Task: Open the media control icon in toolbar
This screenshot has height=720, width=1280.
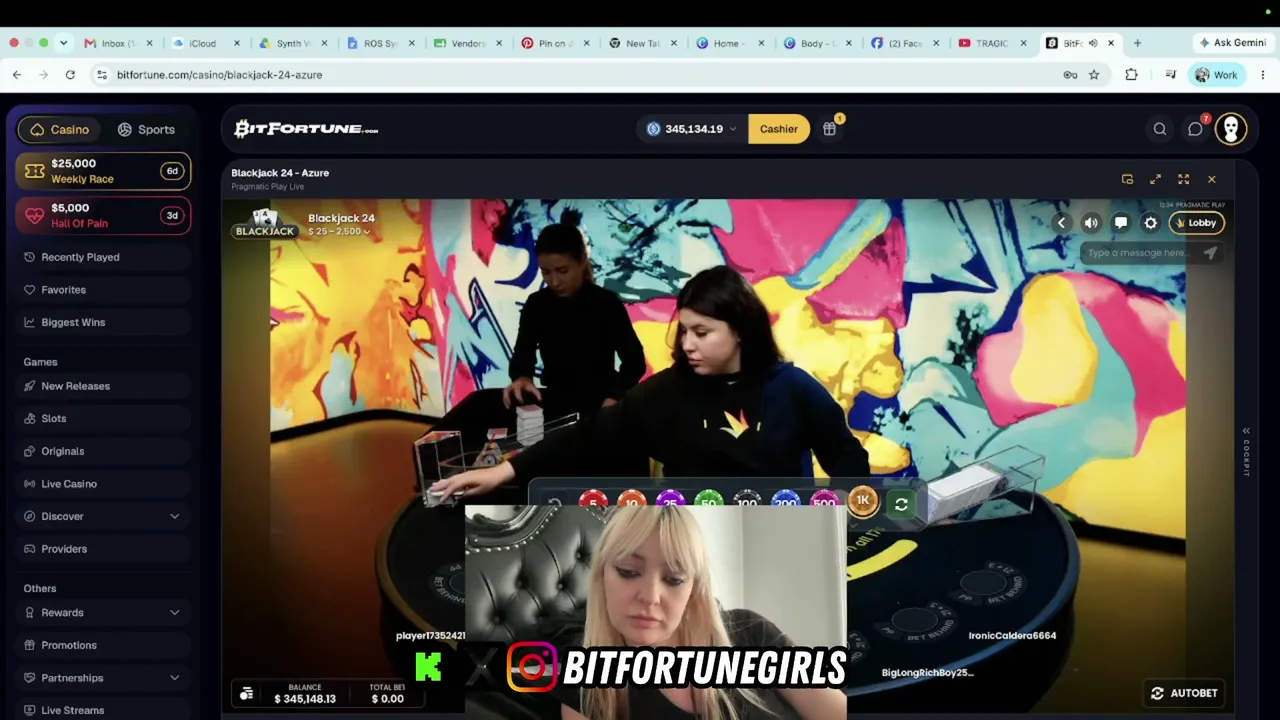Action: tap(1170, 75)
